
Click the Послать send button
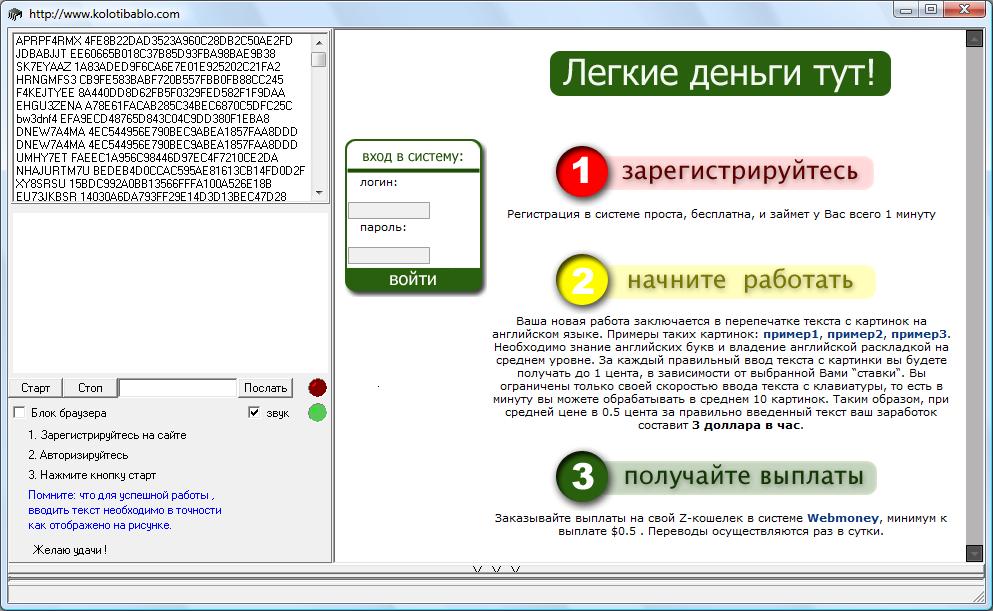(x=265, y=387)
